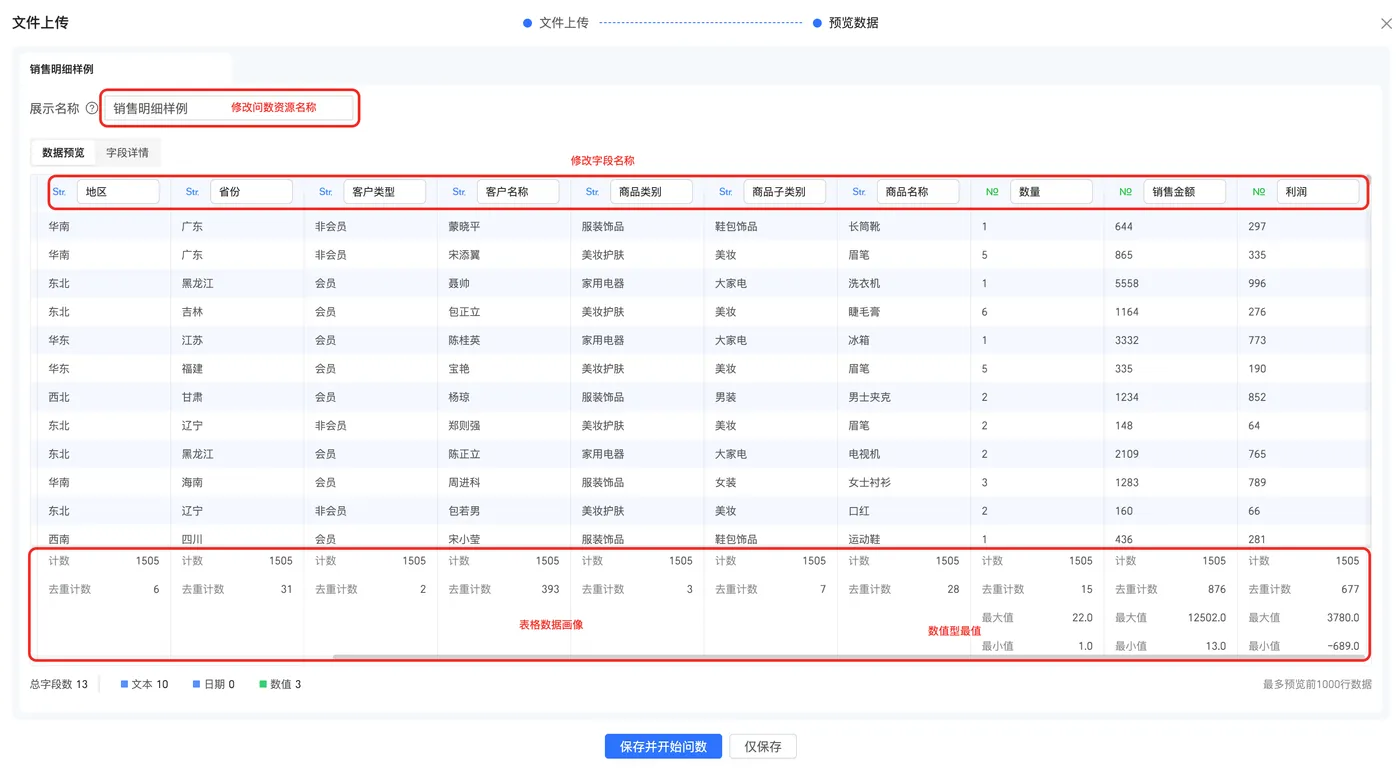This screenshot has height=768, width=1400.
Task: Edit the 商品类别 column name field
Action: [x=651, y=192]
